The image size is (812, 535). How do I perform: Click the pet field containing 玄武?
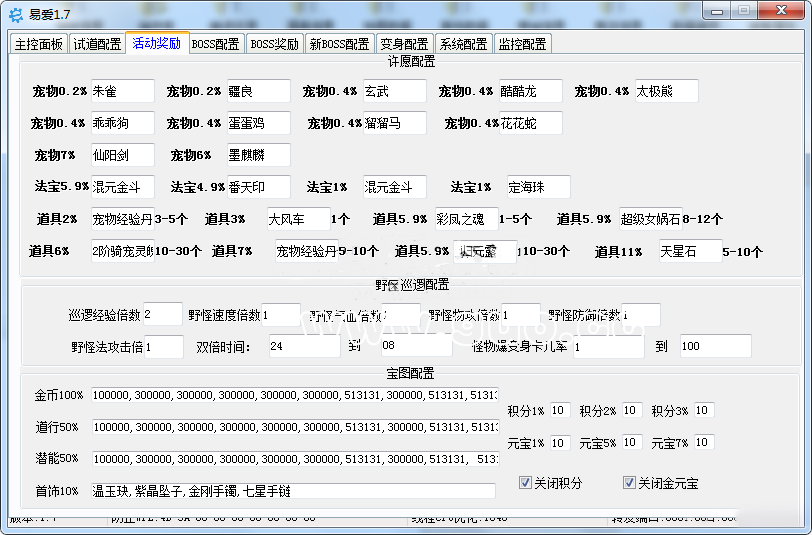point(395,91)
